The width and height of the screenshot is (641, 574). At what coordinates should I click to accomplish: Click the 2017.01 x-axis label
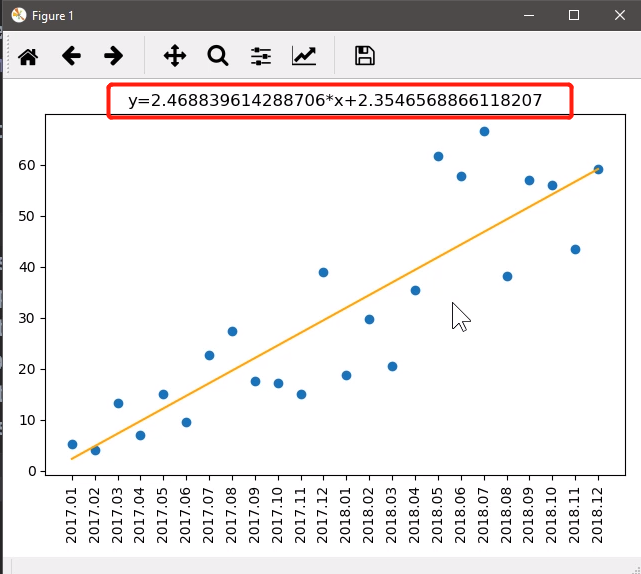pyautogui.click(x=72, y=516)
